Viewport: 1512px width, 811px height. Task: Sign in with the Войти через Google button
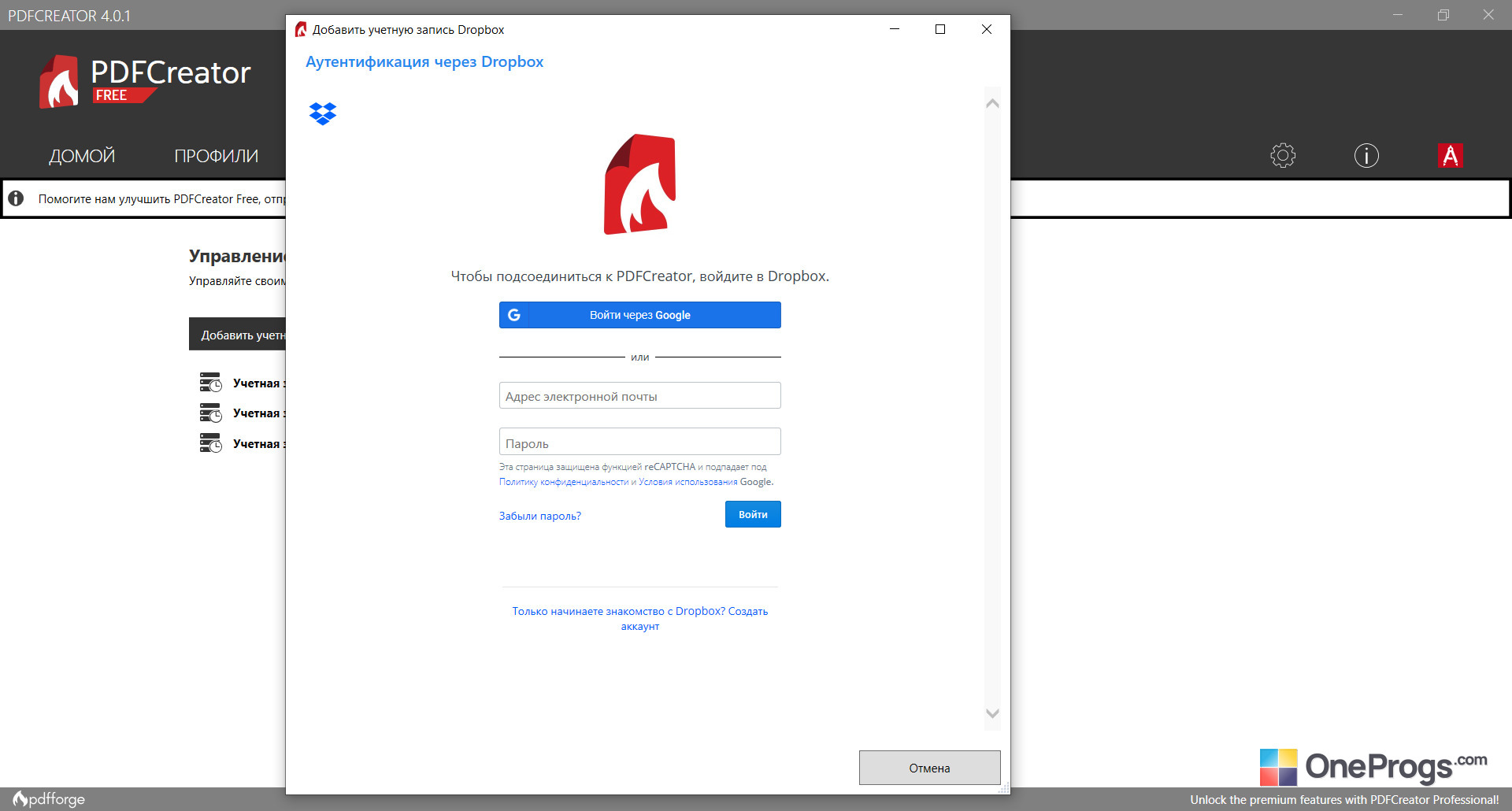[x=640, y=315]
